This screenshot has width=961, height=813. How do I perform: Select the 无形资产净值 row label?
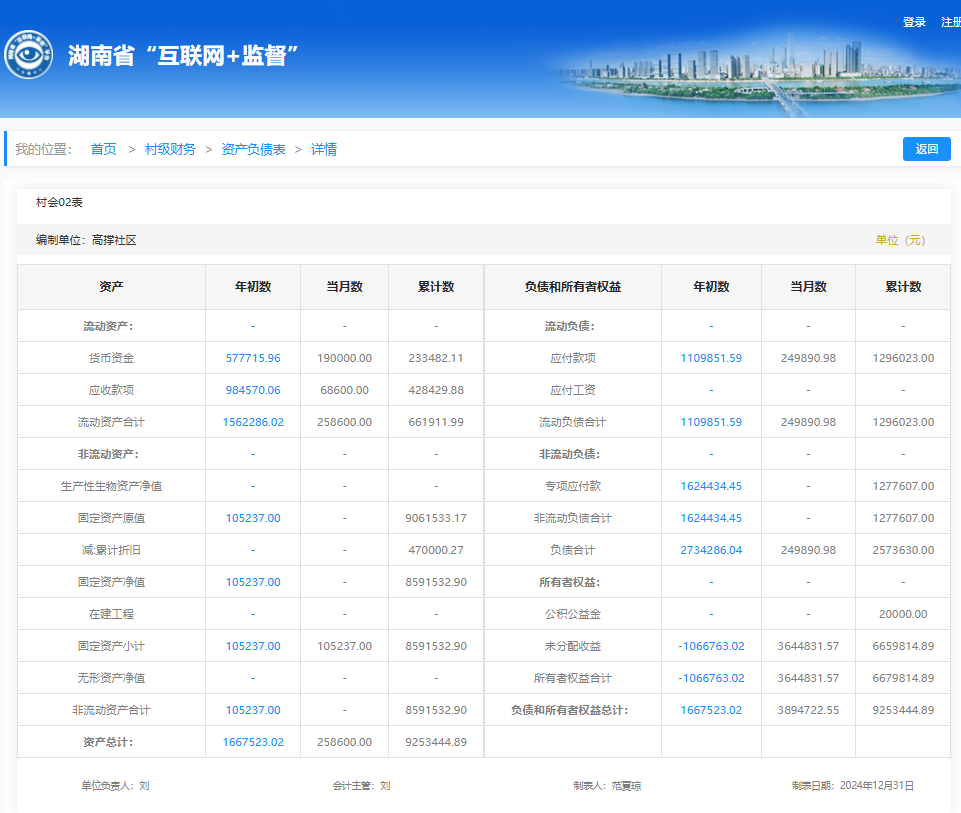point(111,678)
